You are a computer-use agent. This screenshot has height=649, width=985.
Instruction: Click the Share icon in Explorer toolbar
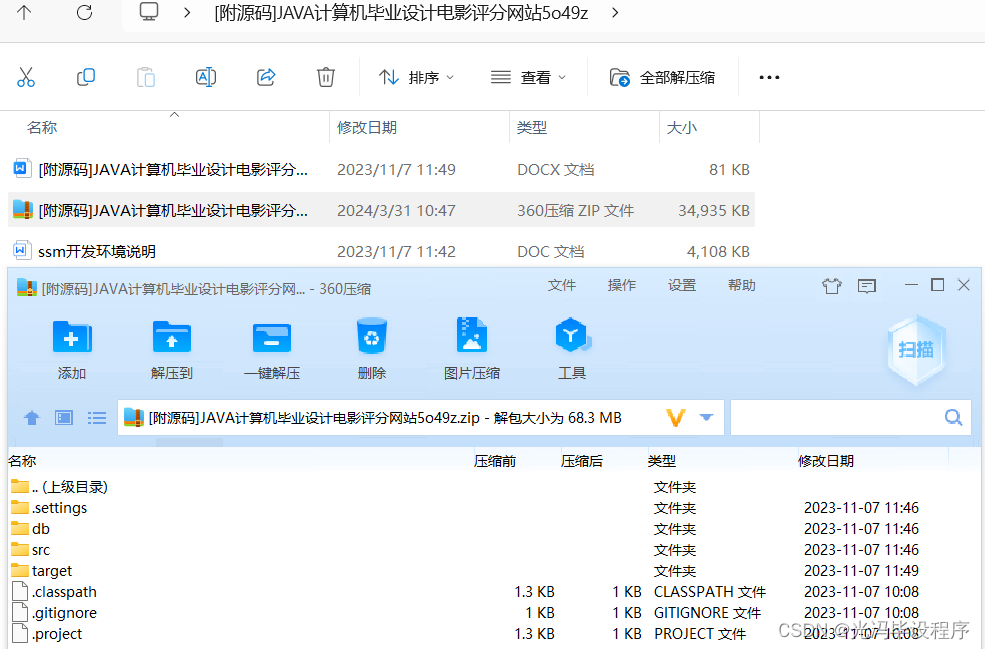266,77
